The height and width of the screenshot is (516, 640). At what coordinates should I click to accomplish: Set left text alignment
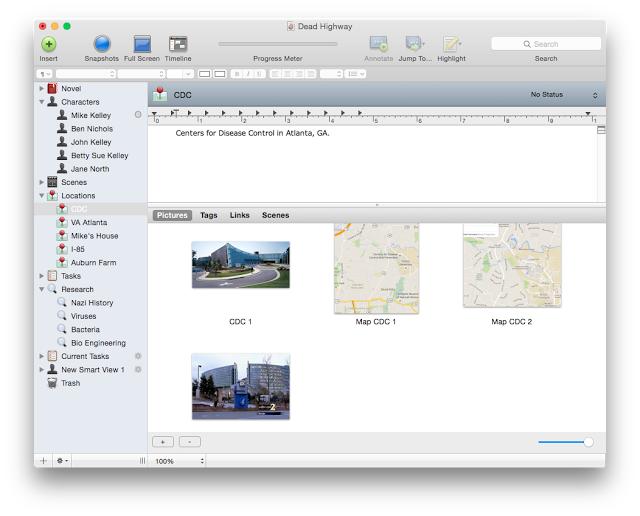(x=276, y=74)
